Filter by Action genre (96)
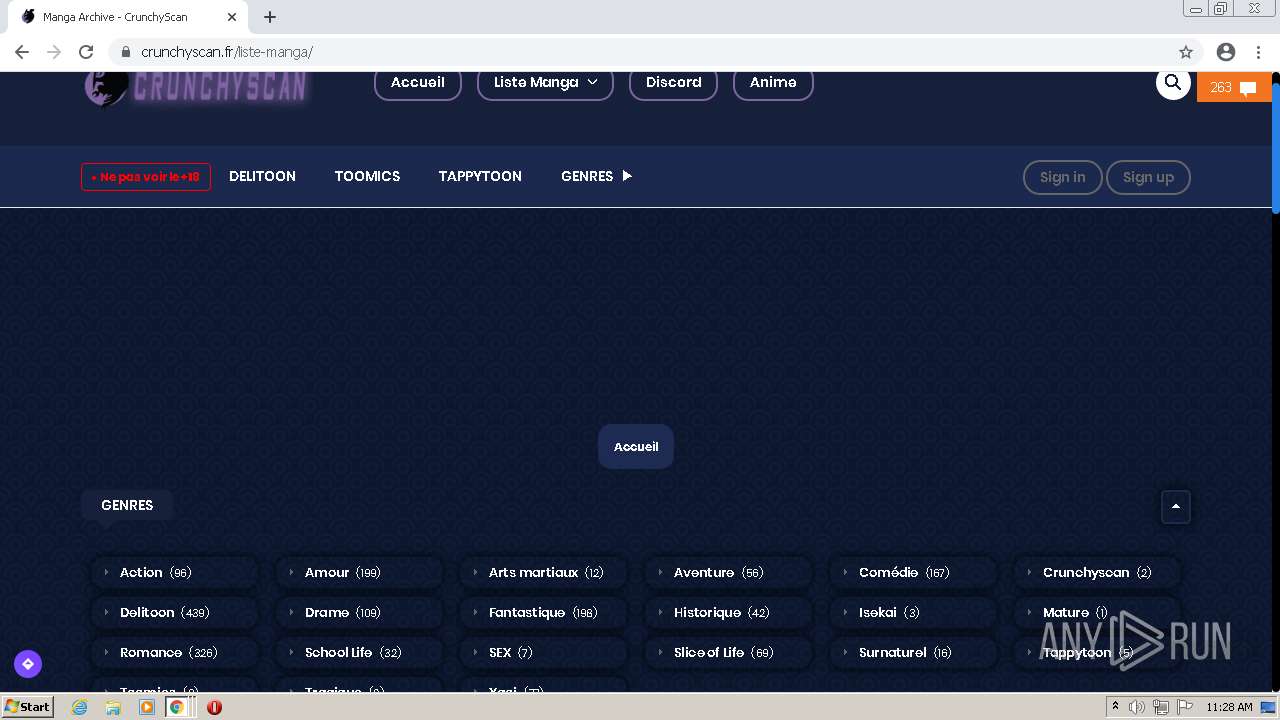The height and width of the screenshot is (720, 1280). pyautogui.click(x=175, y=572)
